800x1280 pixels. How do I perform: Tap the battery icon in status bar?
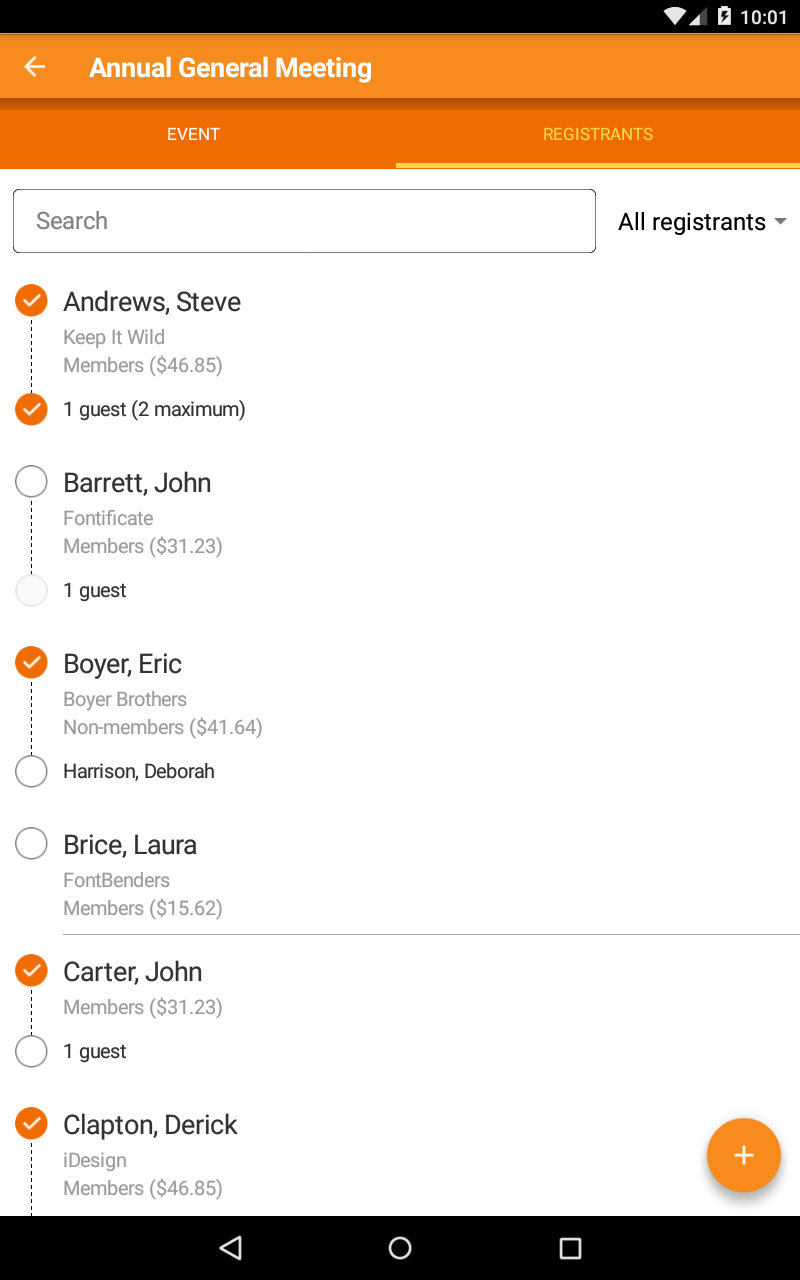[724, 17]
